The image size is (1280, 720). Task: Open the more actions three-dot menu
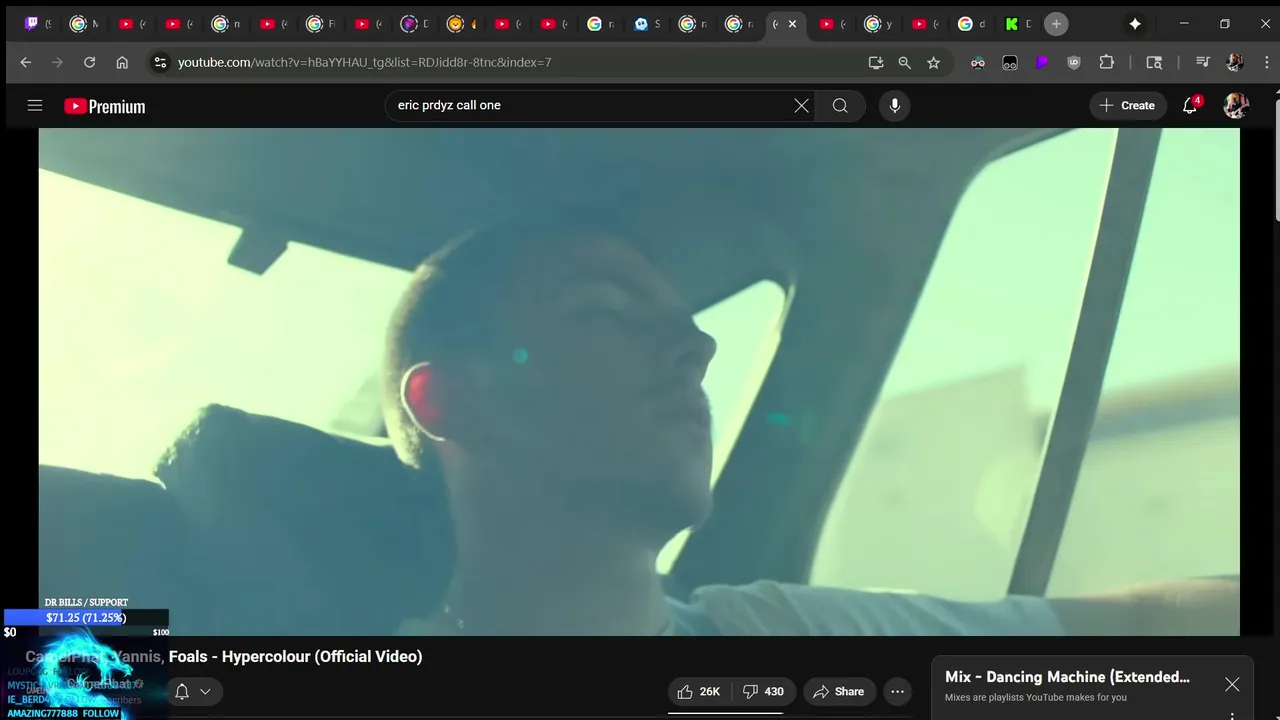(897, 691)
